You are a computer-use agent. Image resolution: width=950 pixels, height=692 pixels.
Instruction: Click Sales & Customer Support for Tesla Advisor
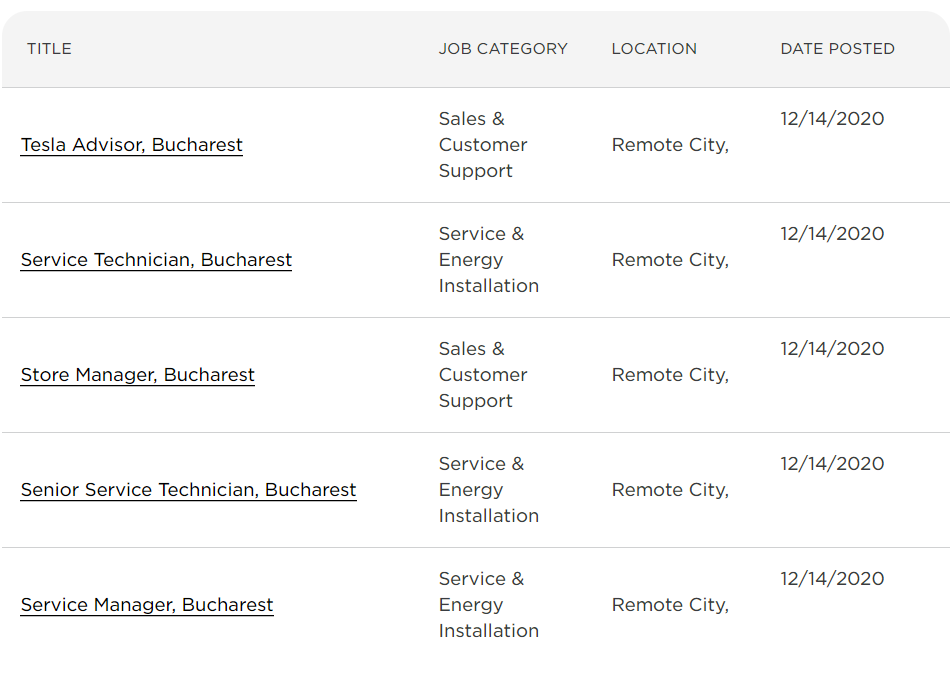tap(483, 145)
